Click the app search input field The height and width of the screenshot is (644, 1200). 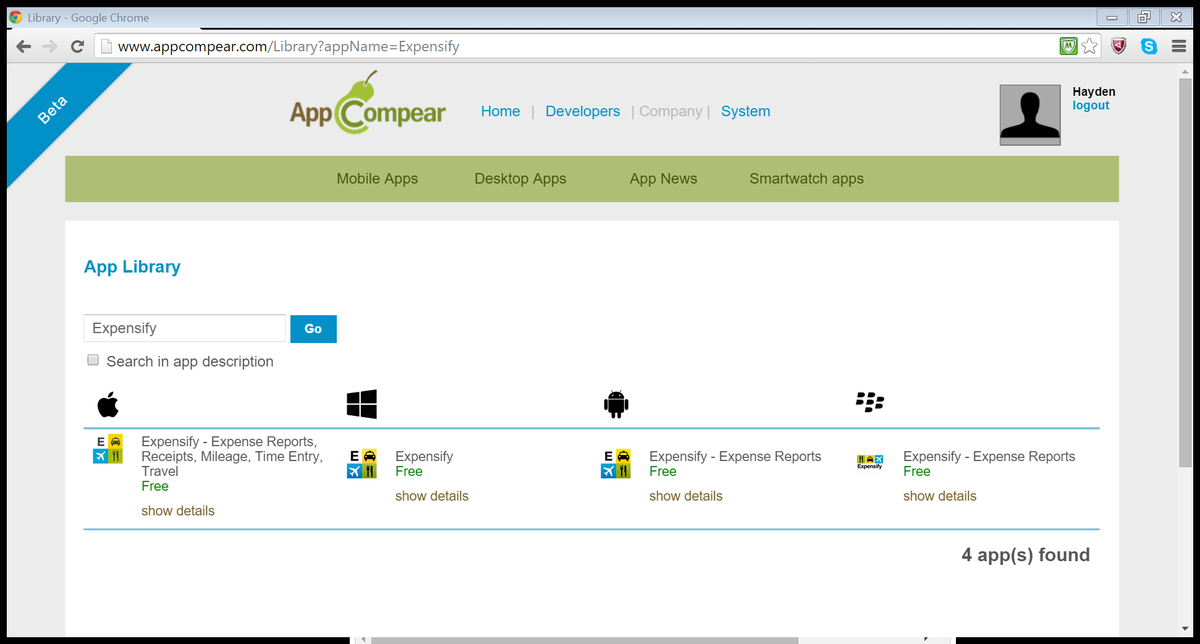185,328
